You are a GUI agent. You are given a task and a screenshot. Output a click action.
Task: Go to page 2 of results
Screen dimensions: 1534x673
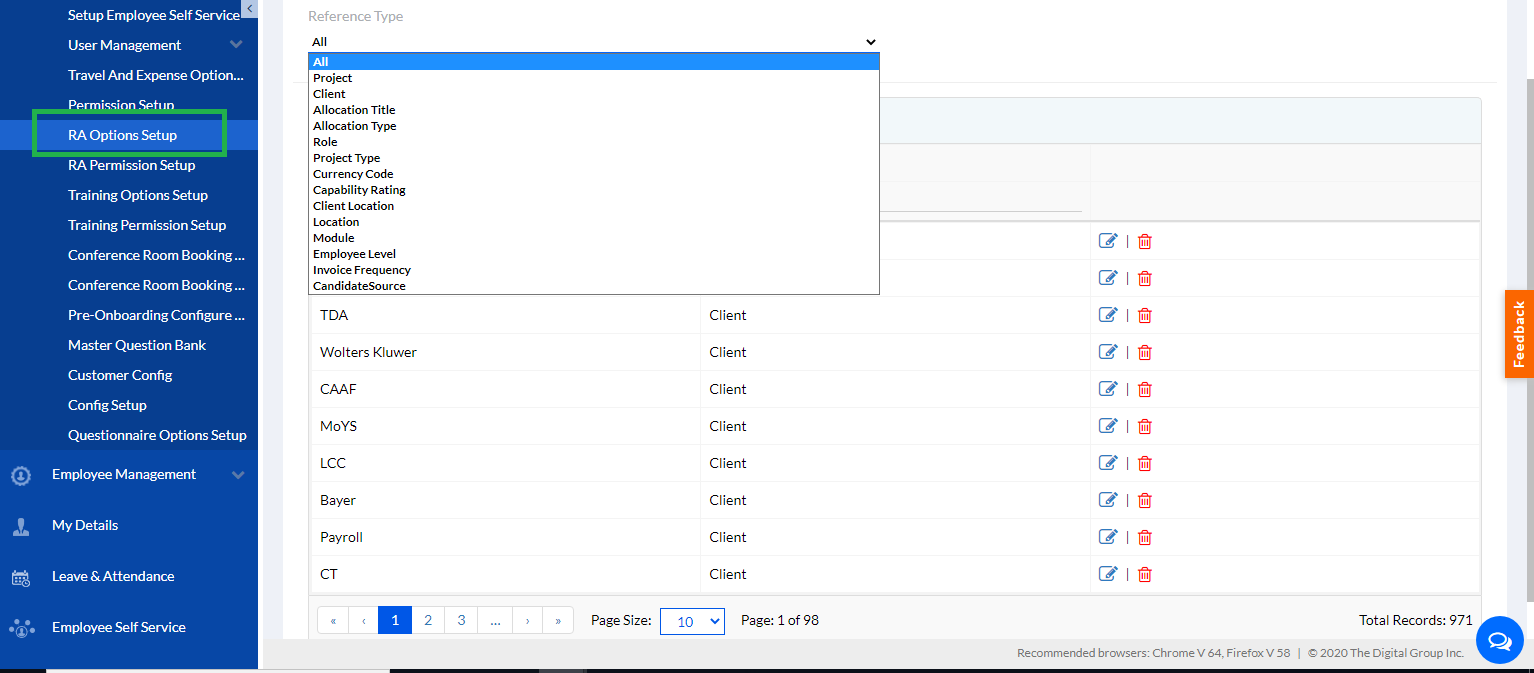(x=428, y=620)
